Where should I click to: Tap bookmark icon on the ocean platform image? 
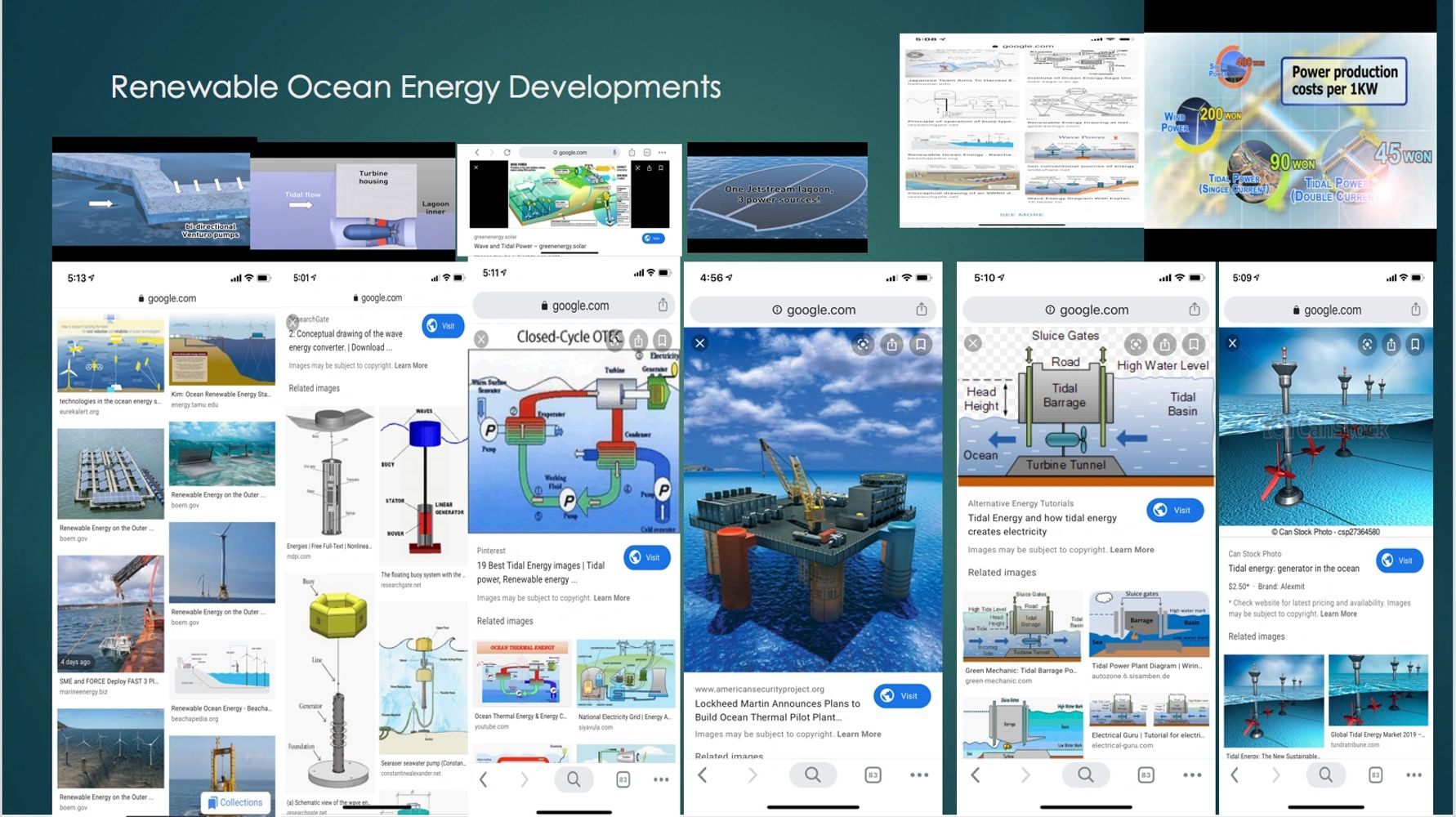921,345
